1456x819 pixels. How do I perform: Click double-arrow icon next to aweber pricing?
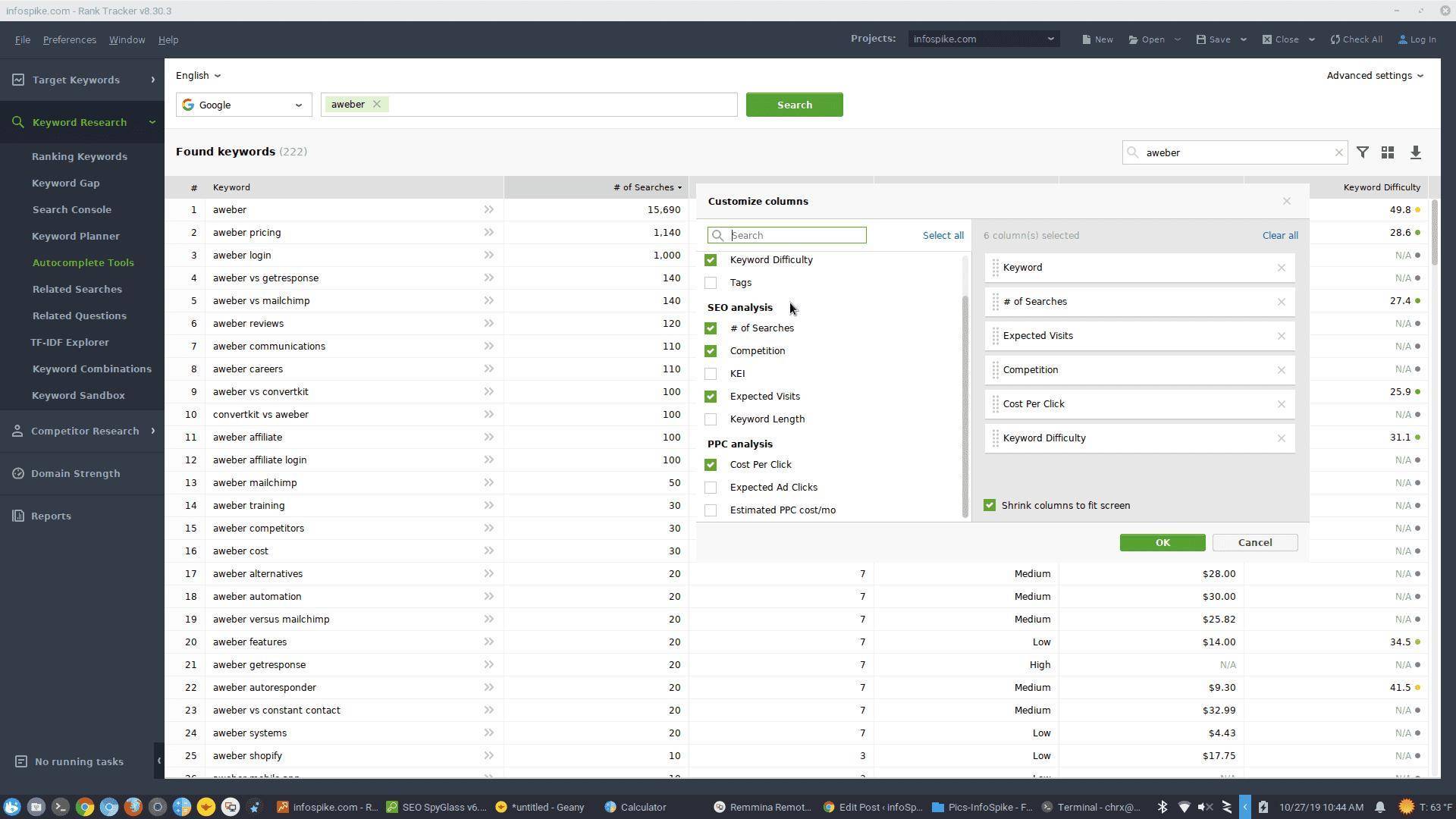point(489,232)
